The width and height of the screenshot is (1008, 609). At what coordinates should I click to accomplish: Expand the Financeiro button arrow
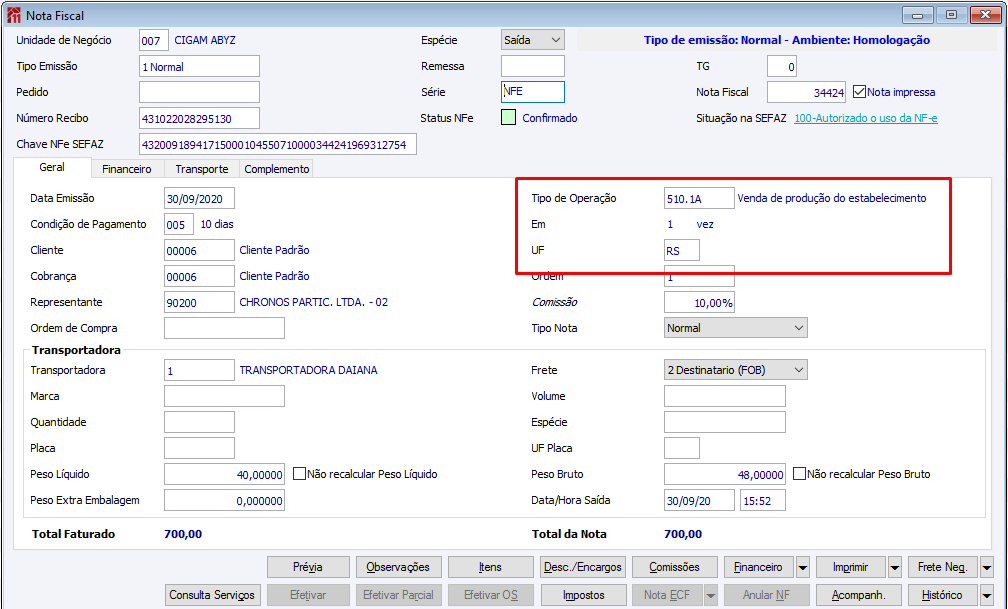(x=803, y=567)
